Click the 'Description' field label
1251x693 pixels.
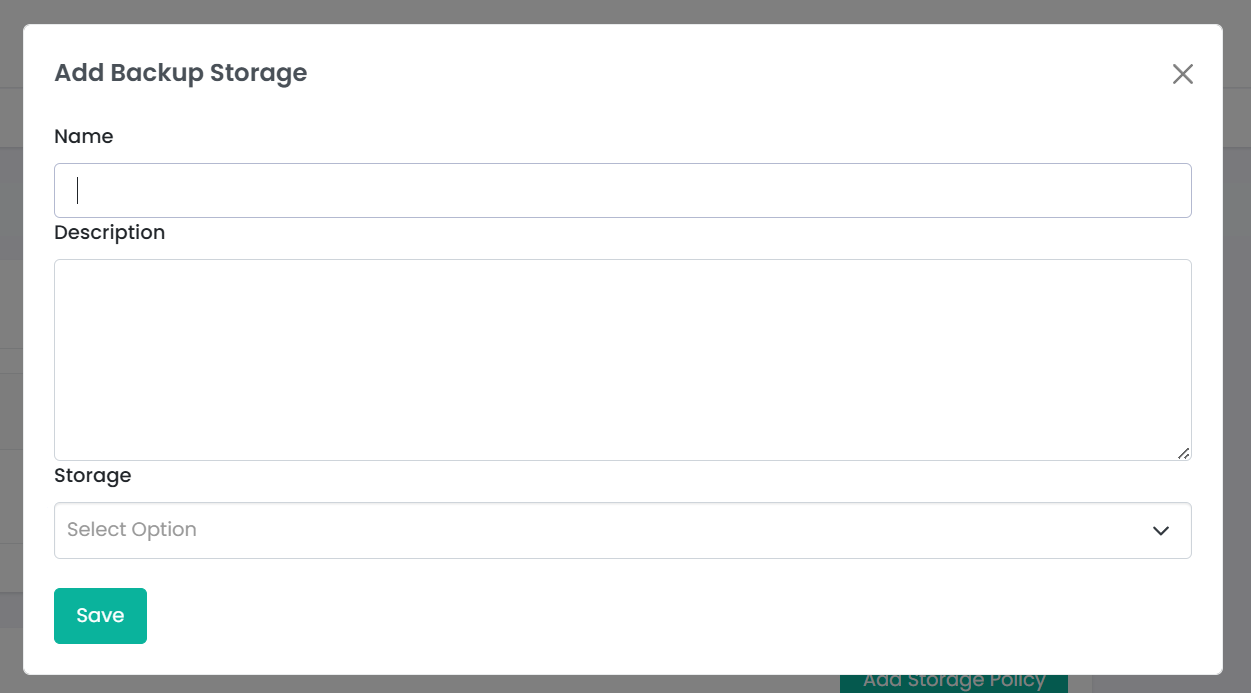click(110, 232)
